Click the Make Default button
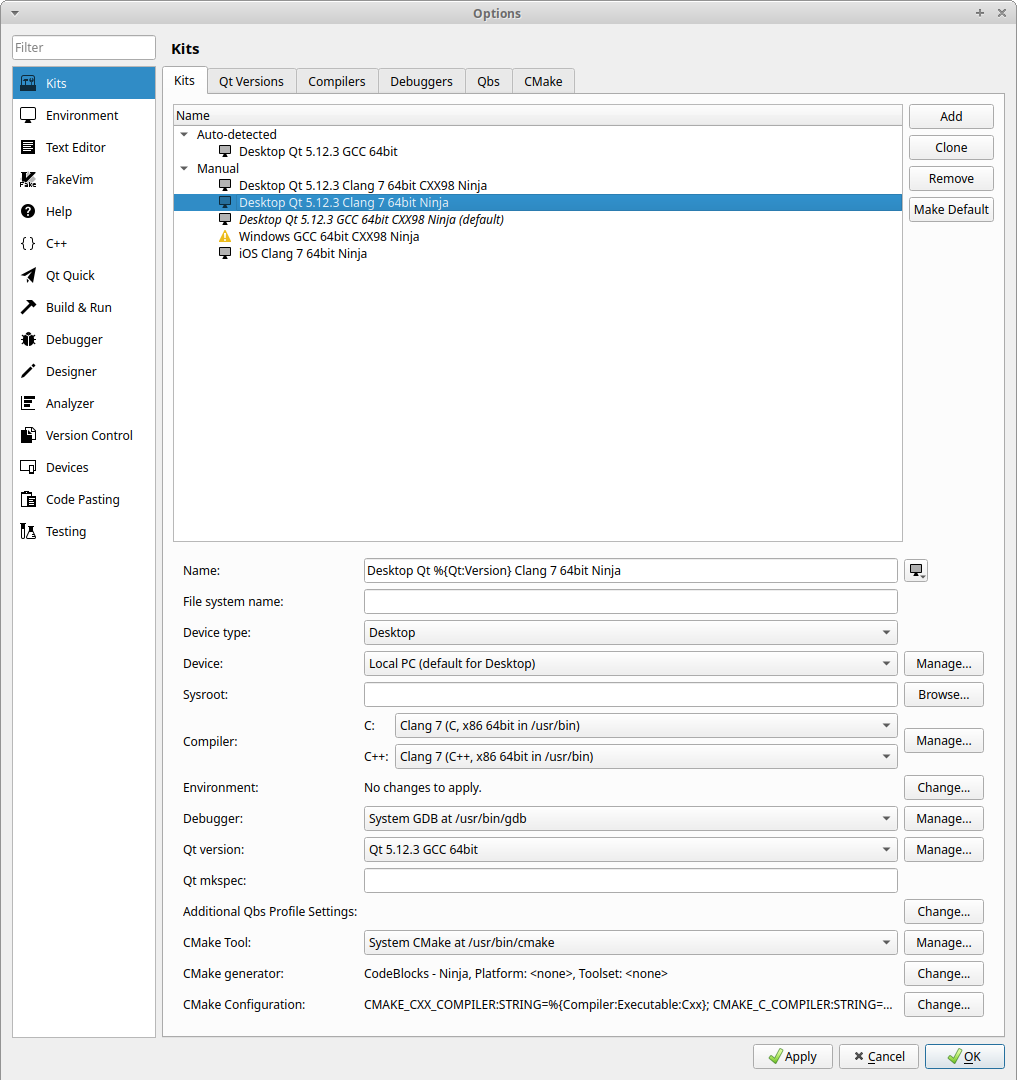The width and height of the screenshot is (1017, 1080). tap(950, 210)
